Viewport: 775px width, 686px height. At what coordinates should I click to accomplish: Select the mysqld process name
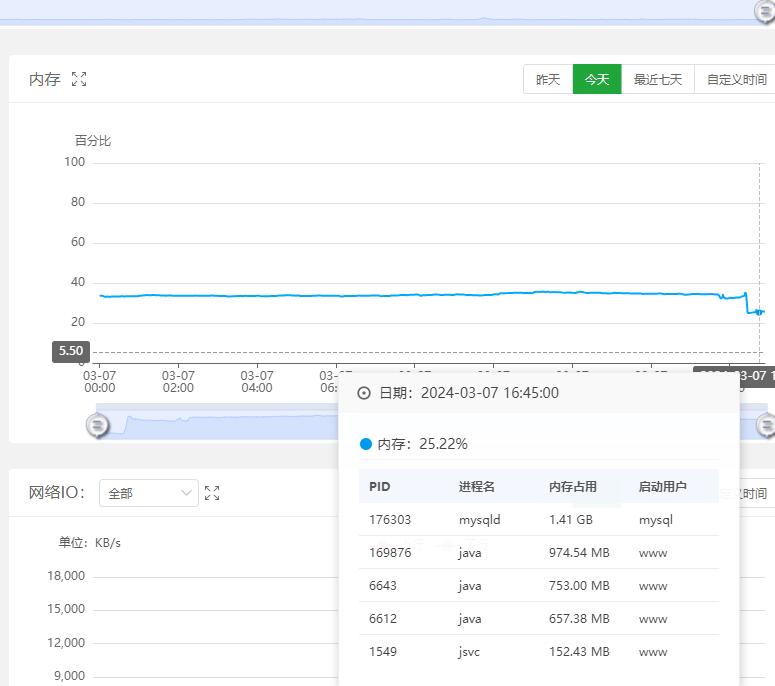click(x=479, y=520)
